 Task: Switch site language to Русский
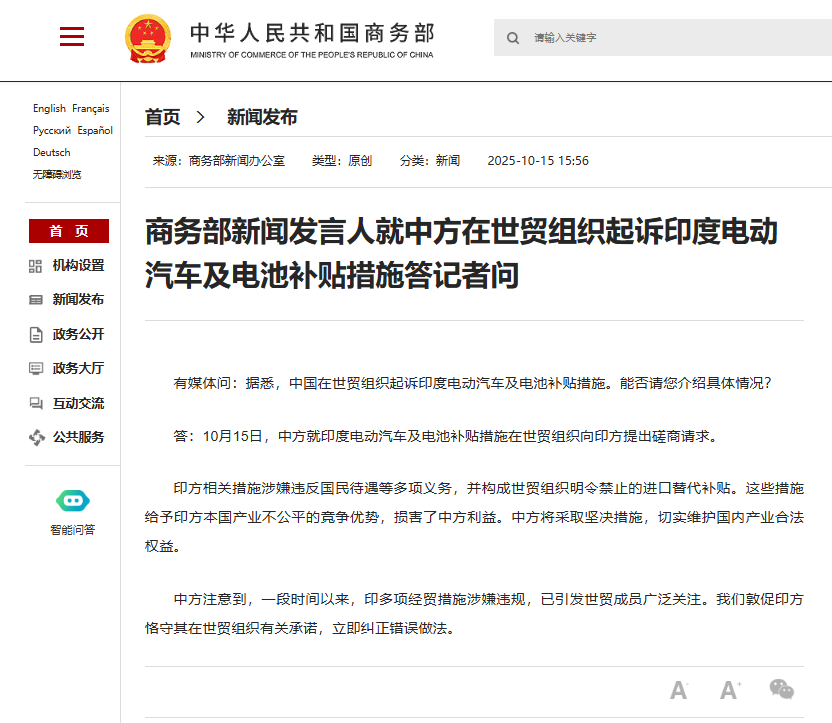tap(52, 130)
